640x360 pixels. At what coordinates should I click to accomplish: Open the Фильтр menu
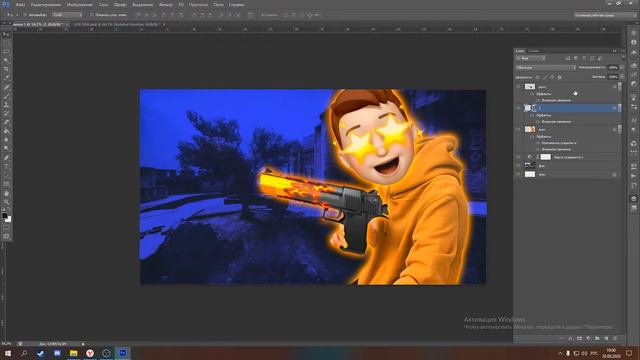point(165,4)
